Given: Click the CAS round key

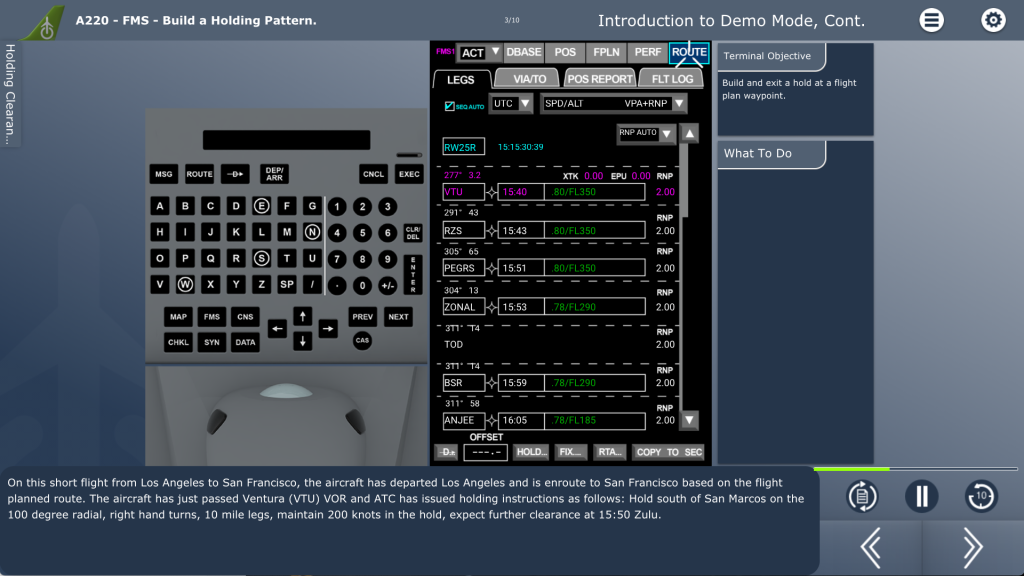Looking at the screenshot, I should coord(362,340).
